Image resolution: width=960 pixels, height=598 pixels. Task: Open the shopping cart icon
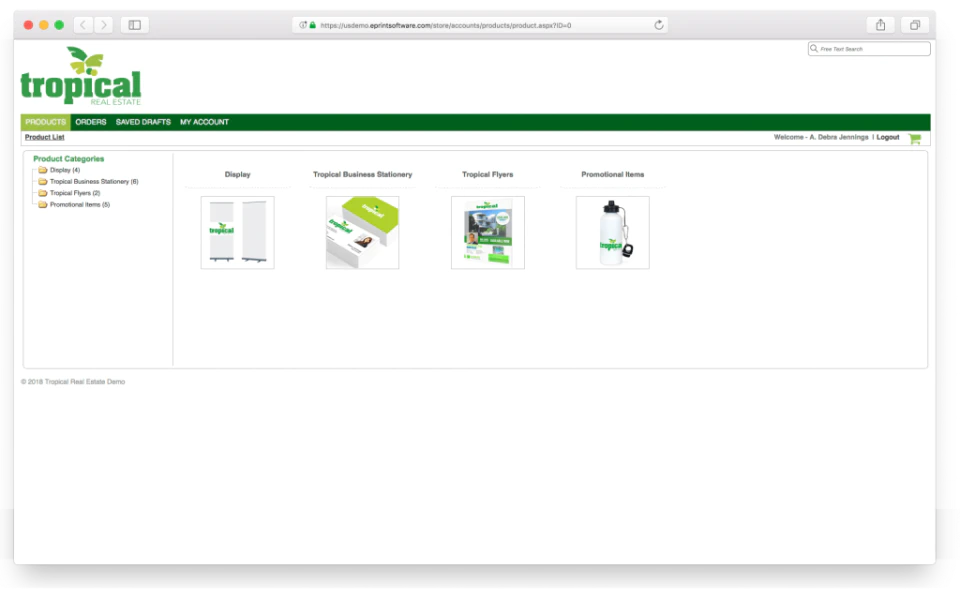point(915,139)
